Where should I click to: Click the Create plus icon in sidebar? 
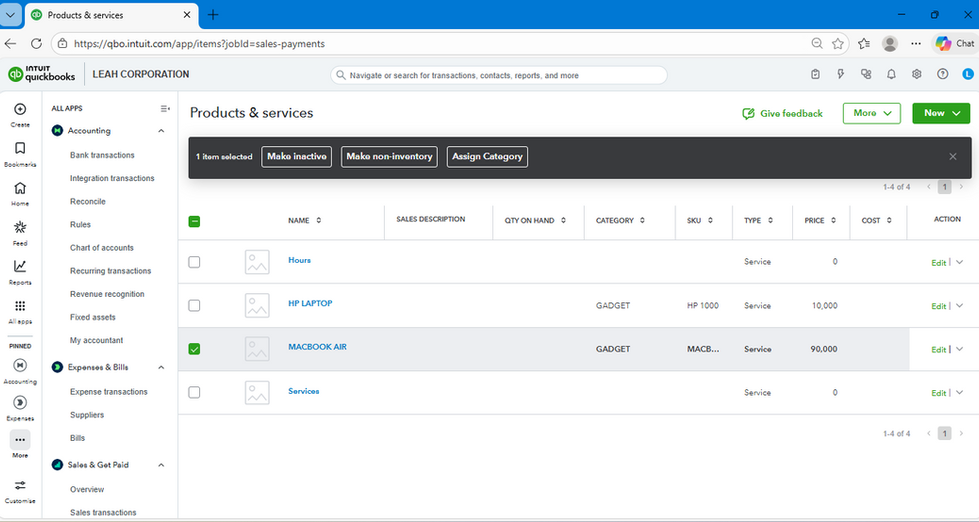pyautogui.click(x=20, y=109)
